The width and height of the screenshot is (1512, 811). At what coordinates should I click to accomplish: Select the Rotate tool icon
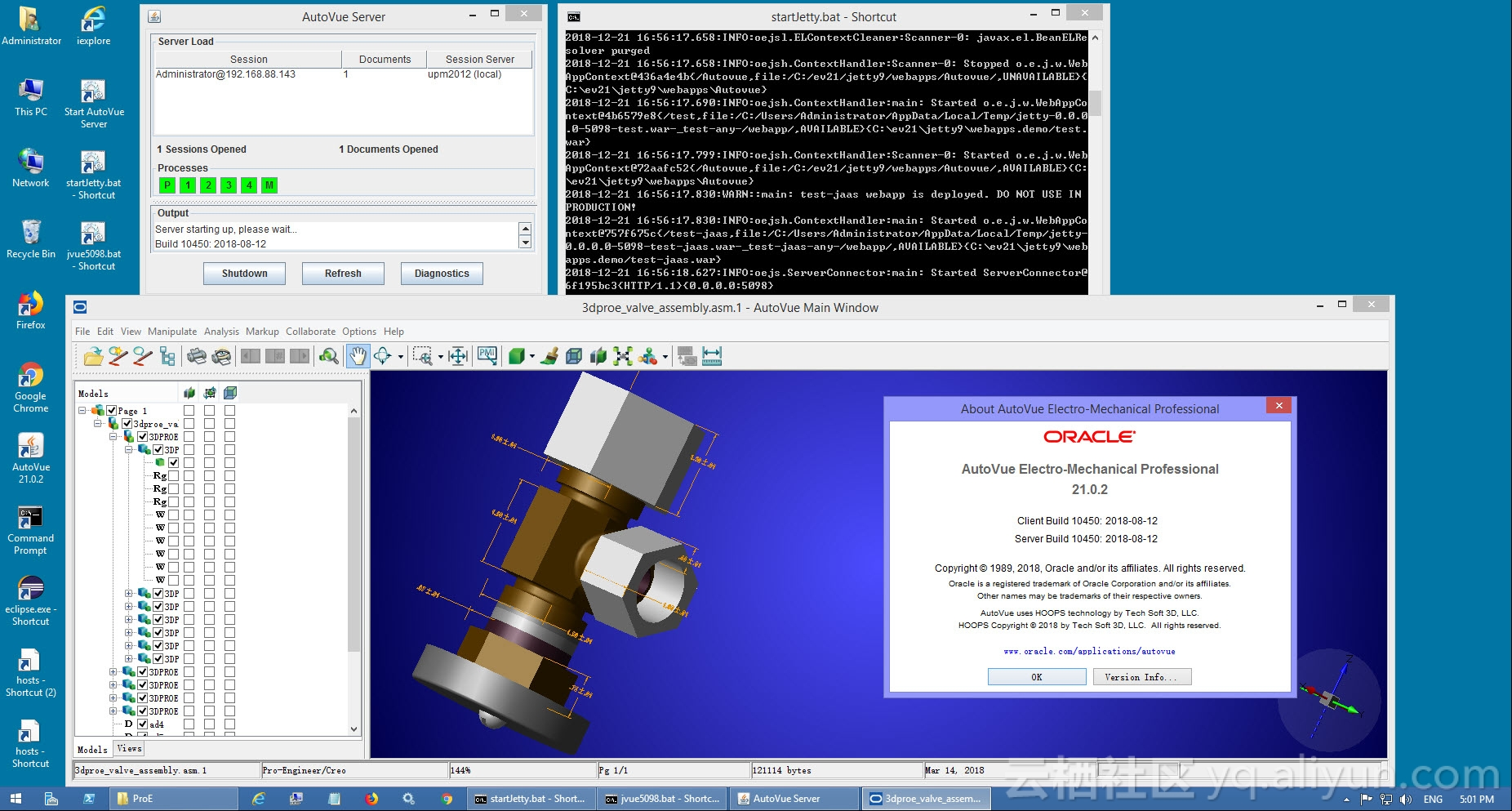(382, 356)
